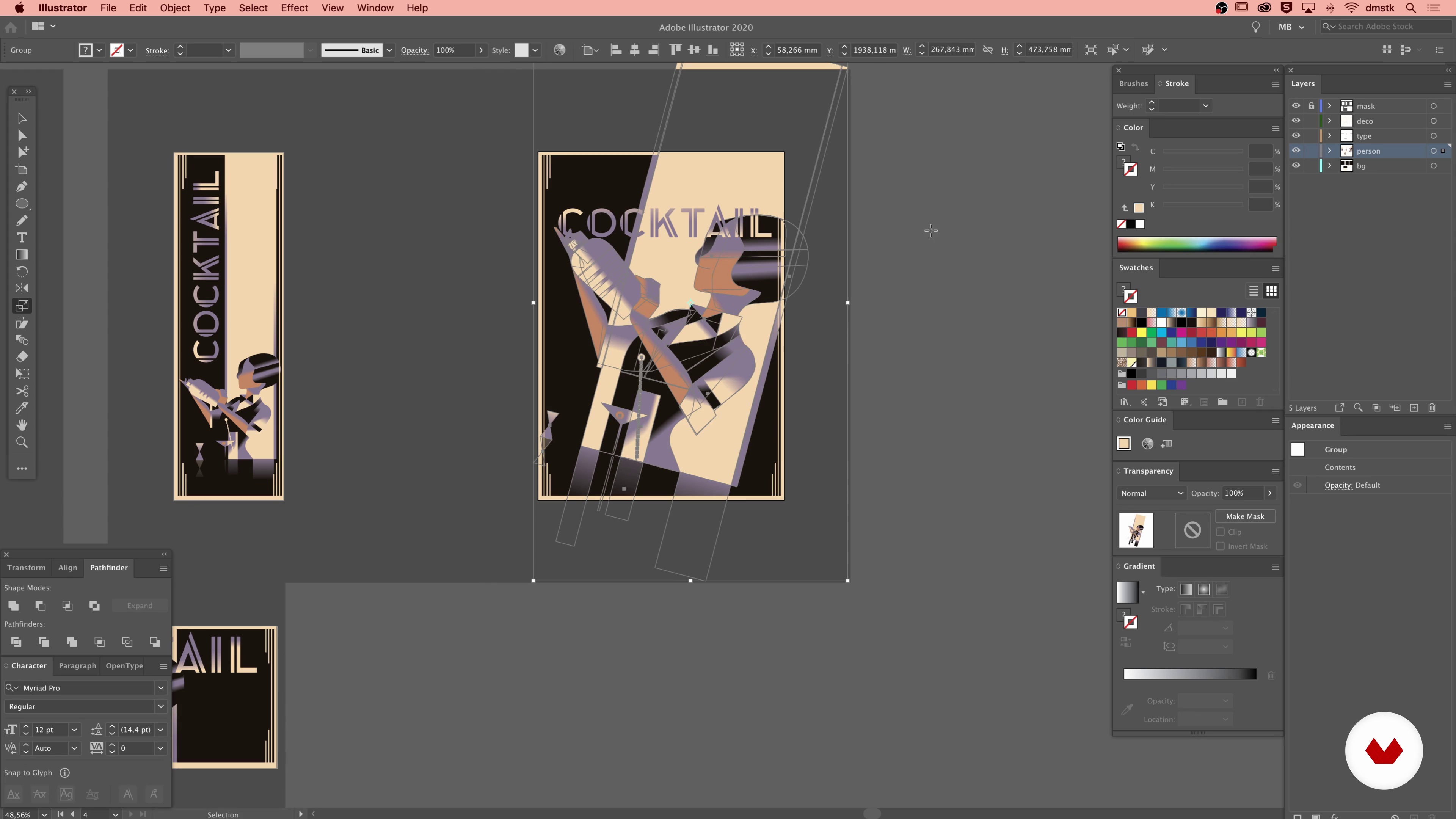Click the Make Mask button
The height and width of the screenshot is (819, 1456).
(1245, 516)
